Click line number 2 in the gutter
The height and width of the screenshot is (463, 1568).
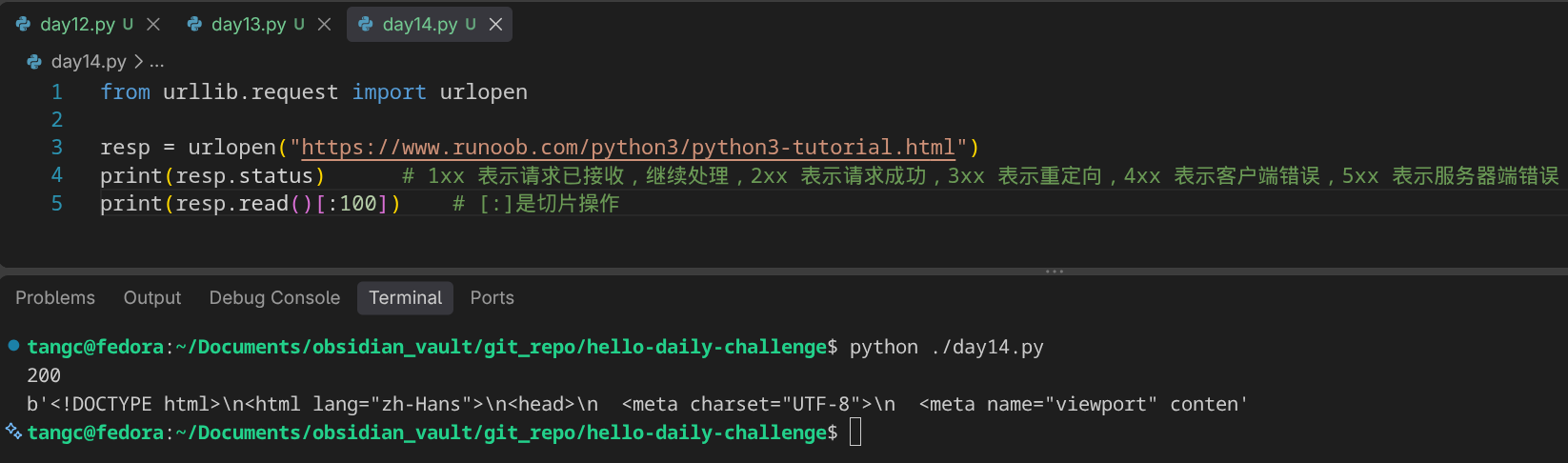pos(57,120)
